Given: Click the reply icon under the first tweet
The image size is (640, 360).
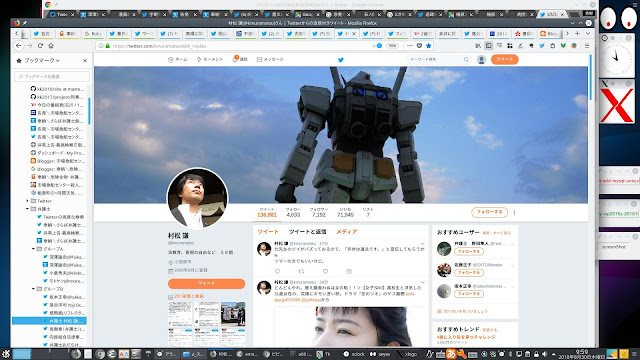Looking at the screenshot, I should tap(278, 271).
